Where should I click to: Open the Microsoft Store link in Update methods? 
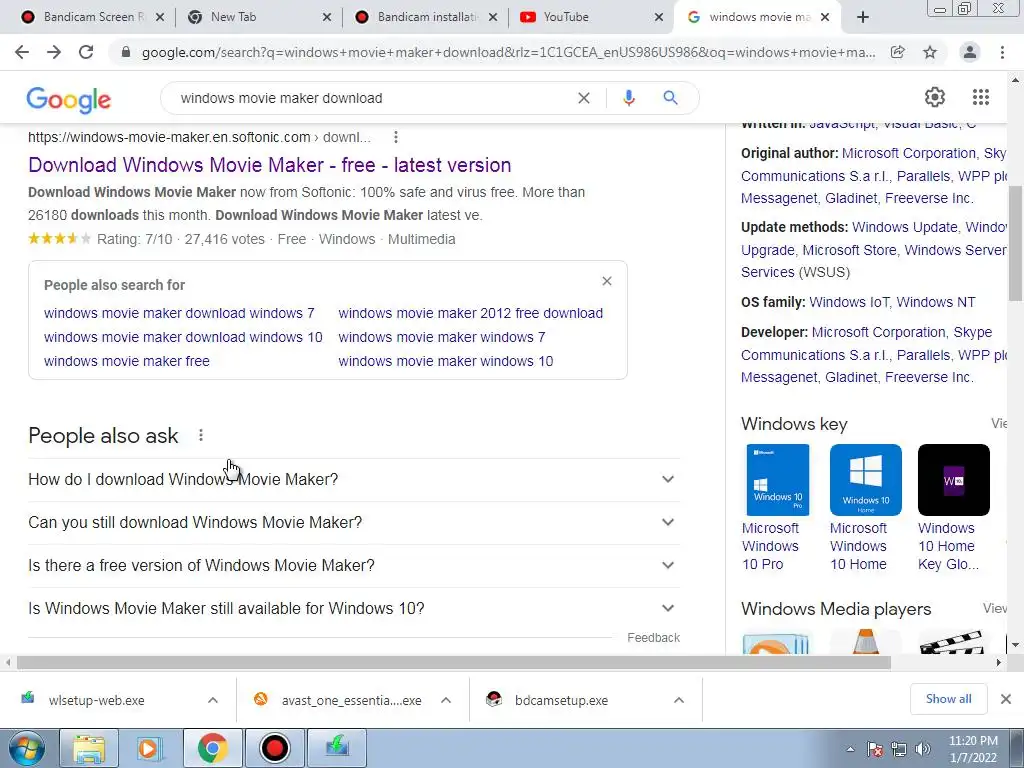(x=849, y=250)
